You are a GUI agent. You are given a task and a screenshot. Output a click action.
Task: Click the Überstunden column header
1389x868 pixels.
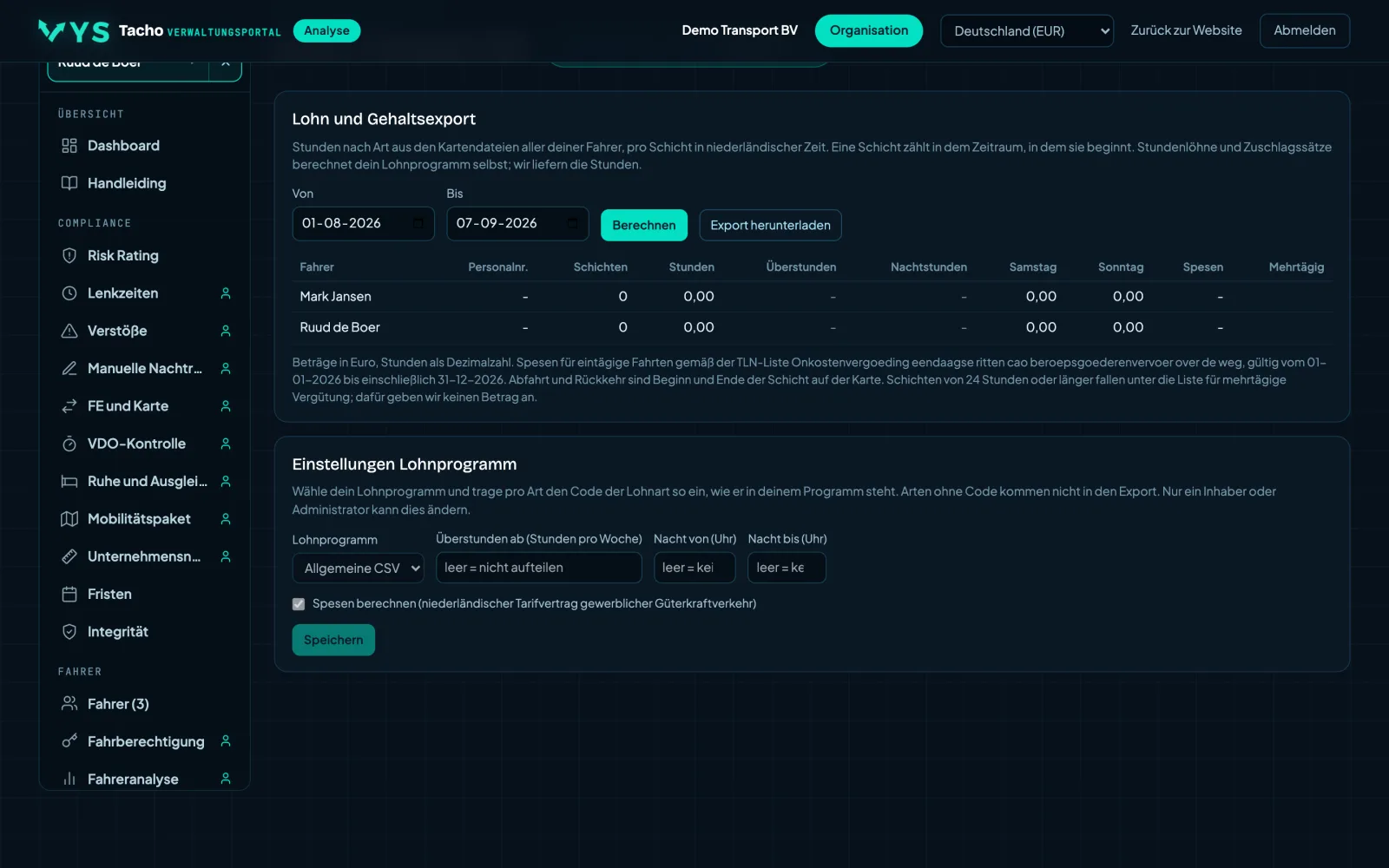click(800, 267)
